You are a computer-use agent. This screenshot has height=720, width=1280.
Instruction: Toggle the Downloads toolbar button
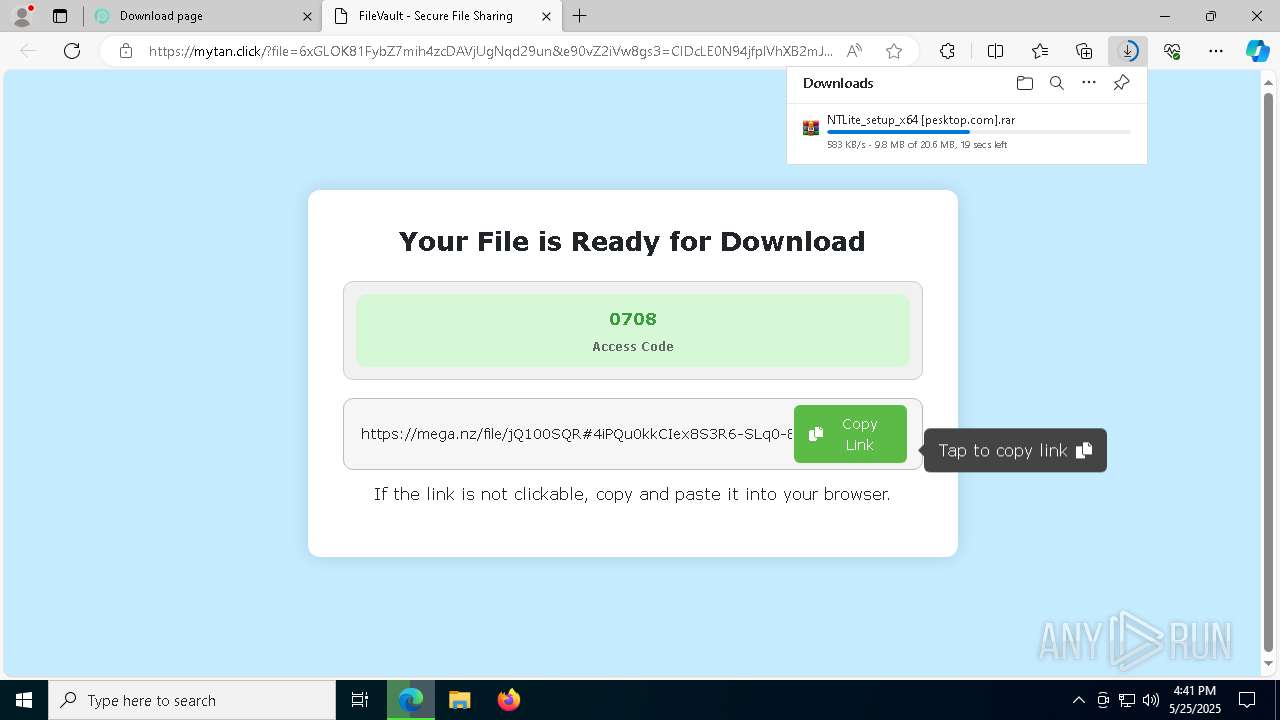coord(1128,51)
